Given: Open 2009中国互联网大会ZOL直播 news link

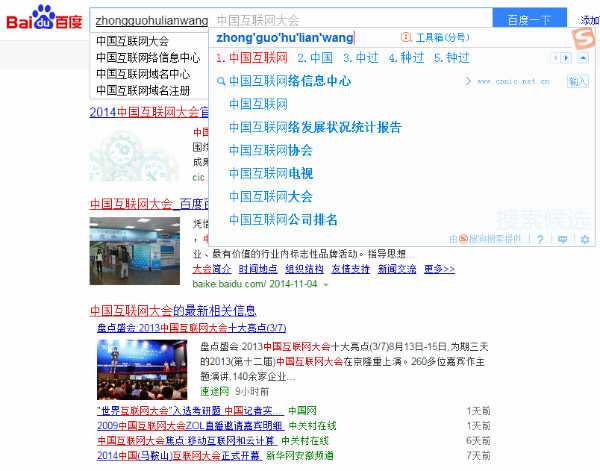Looking at the screenshot, I should (x=191, y=426).
